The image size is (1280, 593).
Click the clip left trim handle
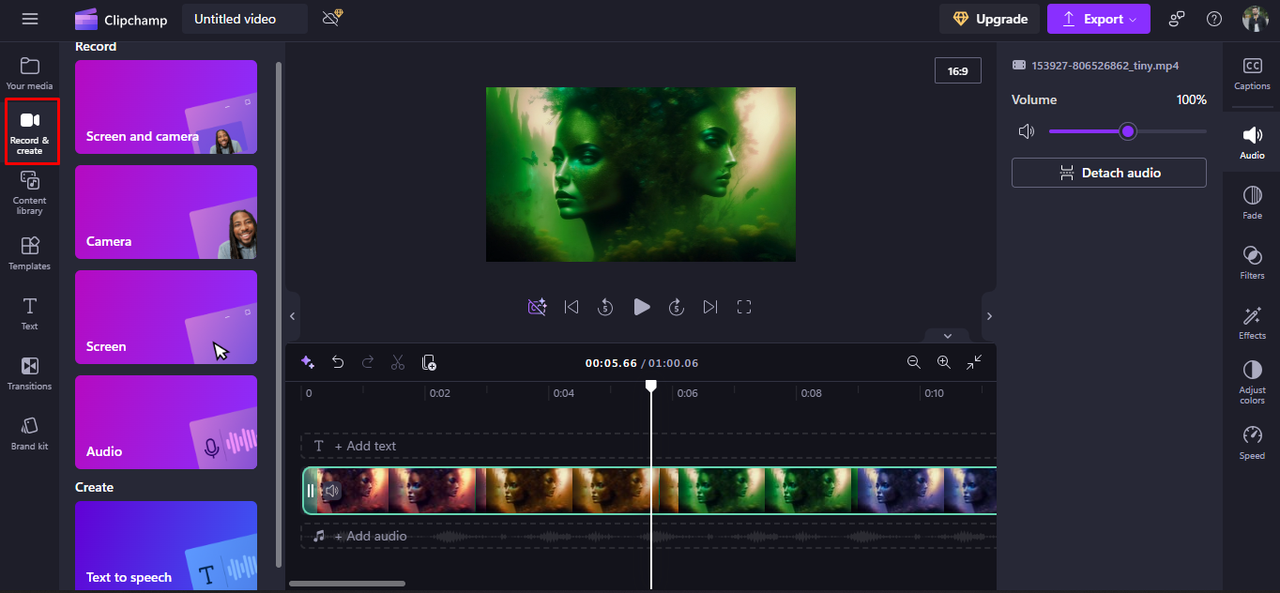point(310,491)
